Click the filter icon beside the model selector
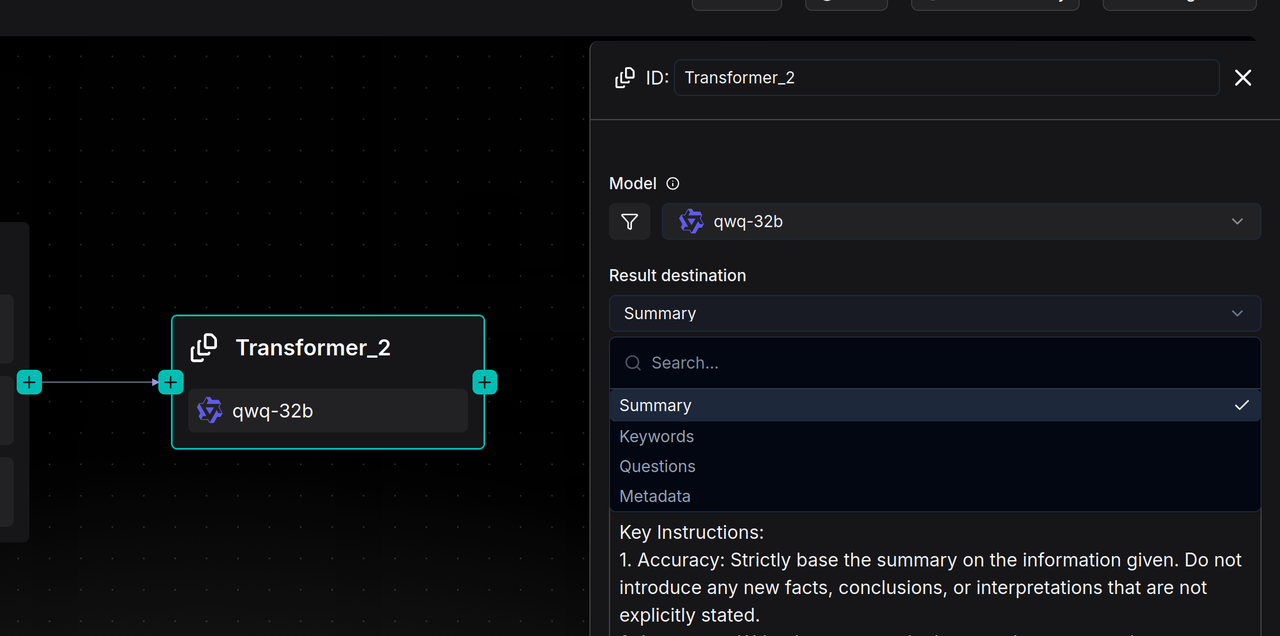The width and height of the screenshot is (1280, 636). [x=629, y=222]
